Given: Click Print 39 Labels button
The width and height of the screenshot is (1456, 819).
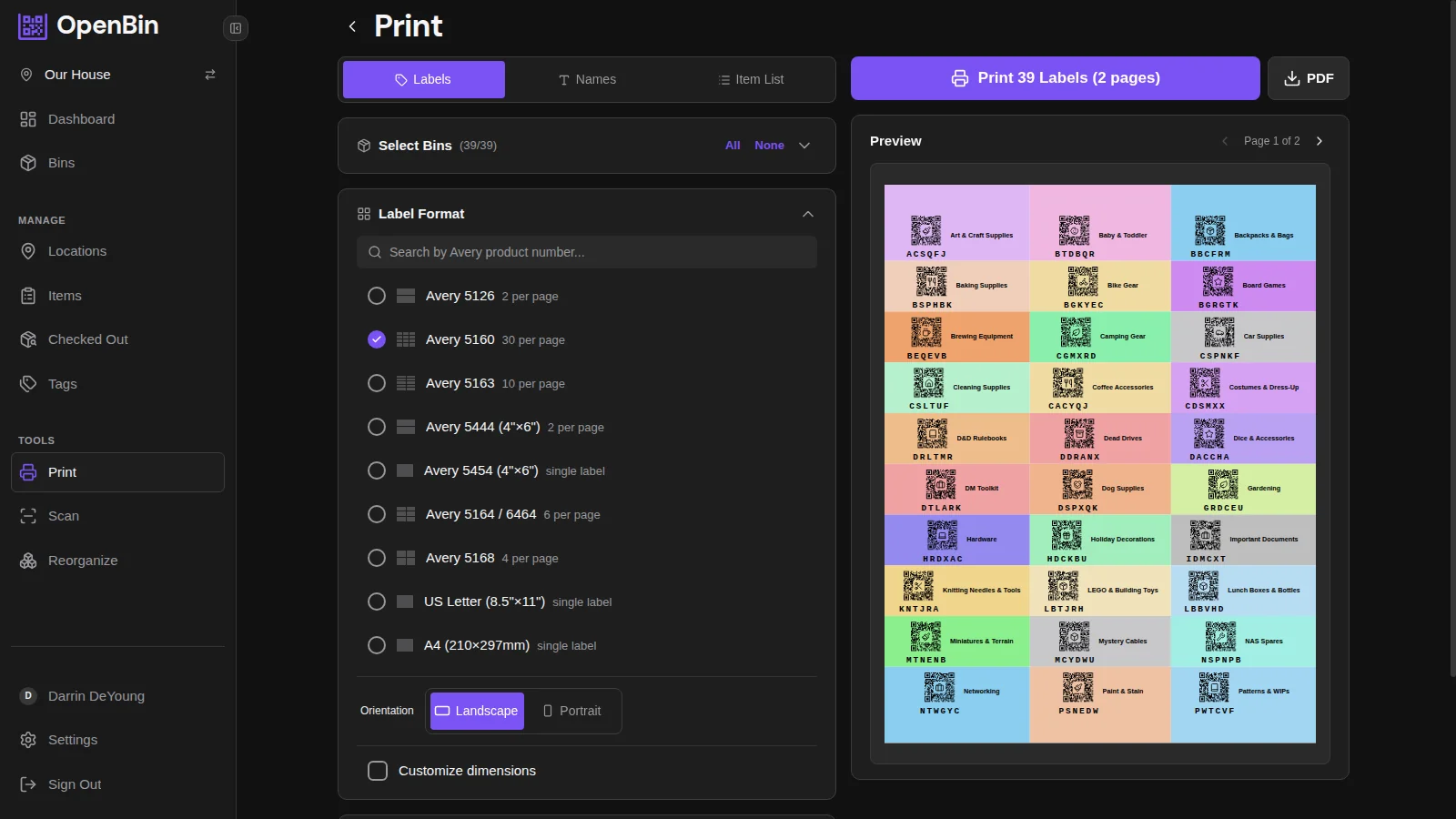Looking at the screenshot, I should tap(1055, 78).
